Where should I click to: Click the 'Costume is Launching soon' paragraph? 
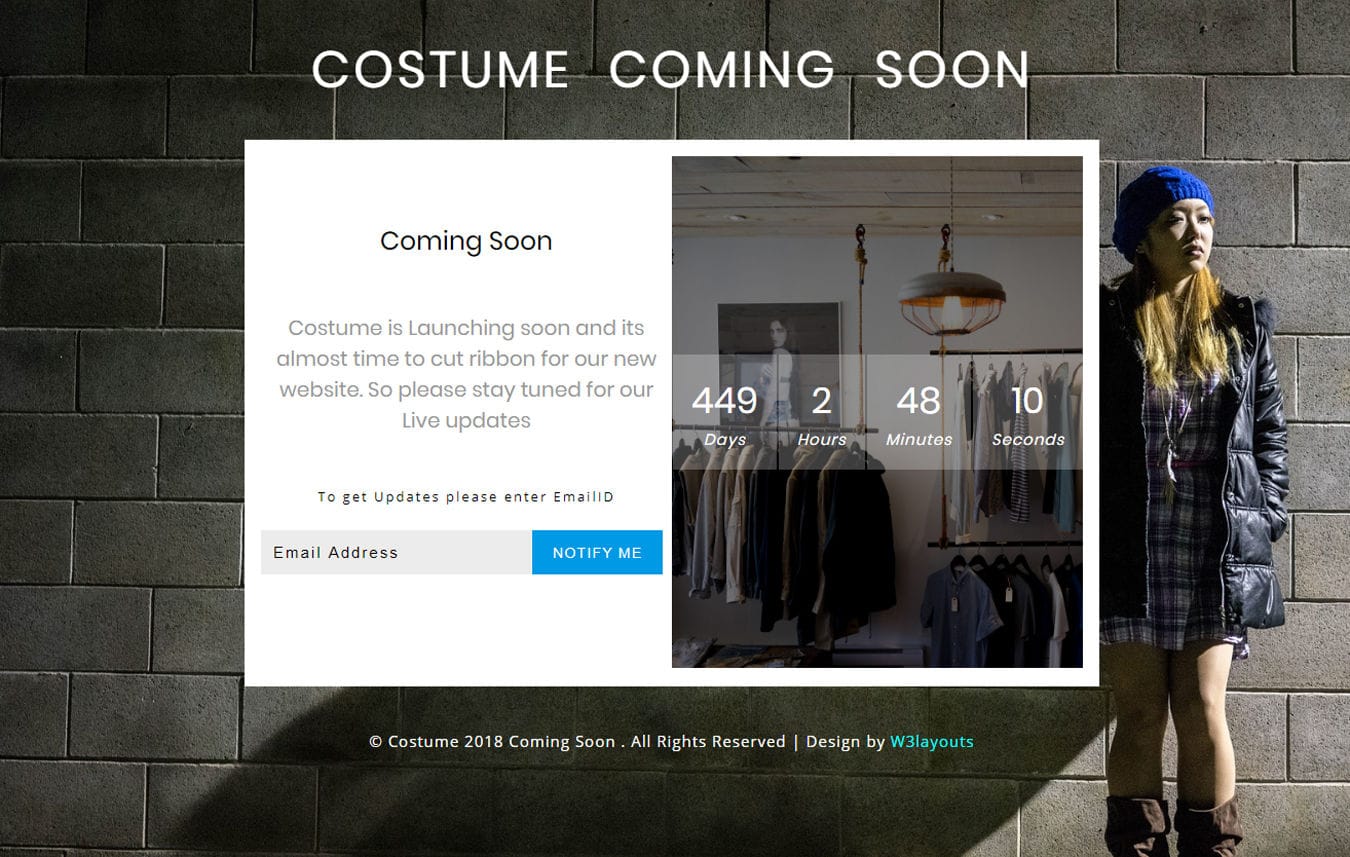pyautogui.click(x=466, y=374)
